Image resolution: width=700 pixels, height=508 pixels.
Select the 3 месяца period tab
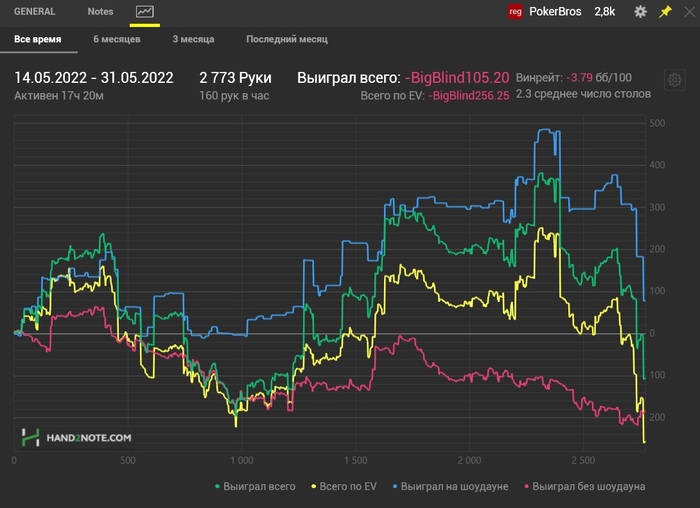[x=193, y=39]
